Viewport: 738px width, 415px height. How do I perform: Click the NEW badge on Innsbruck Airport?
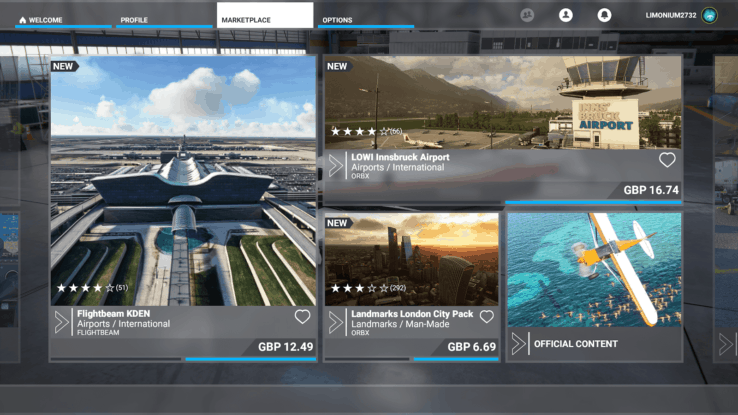(337, 66)
